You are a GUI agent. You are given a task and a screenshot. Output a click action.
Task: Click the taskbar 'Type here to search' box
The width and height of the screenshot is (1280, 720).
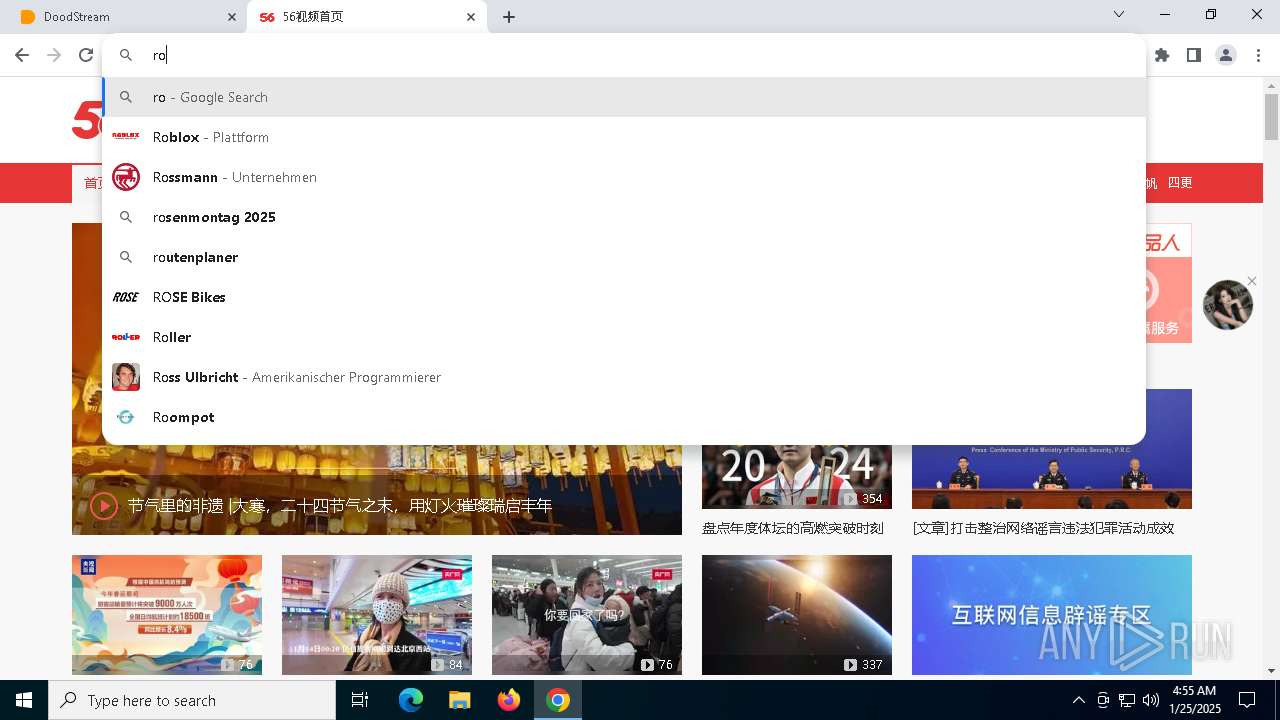point(192,700)
